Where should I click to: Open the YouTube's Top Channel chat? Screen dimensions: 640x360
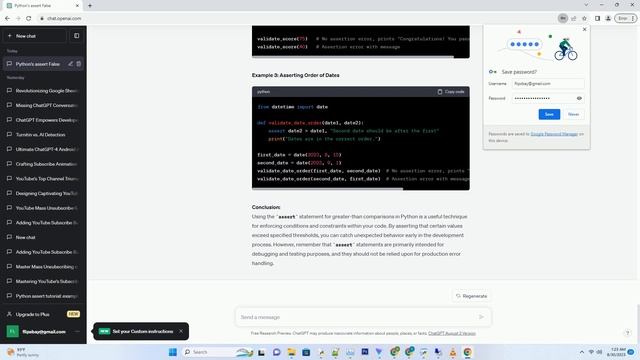pyautogui.click(x=43, y=179)
